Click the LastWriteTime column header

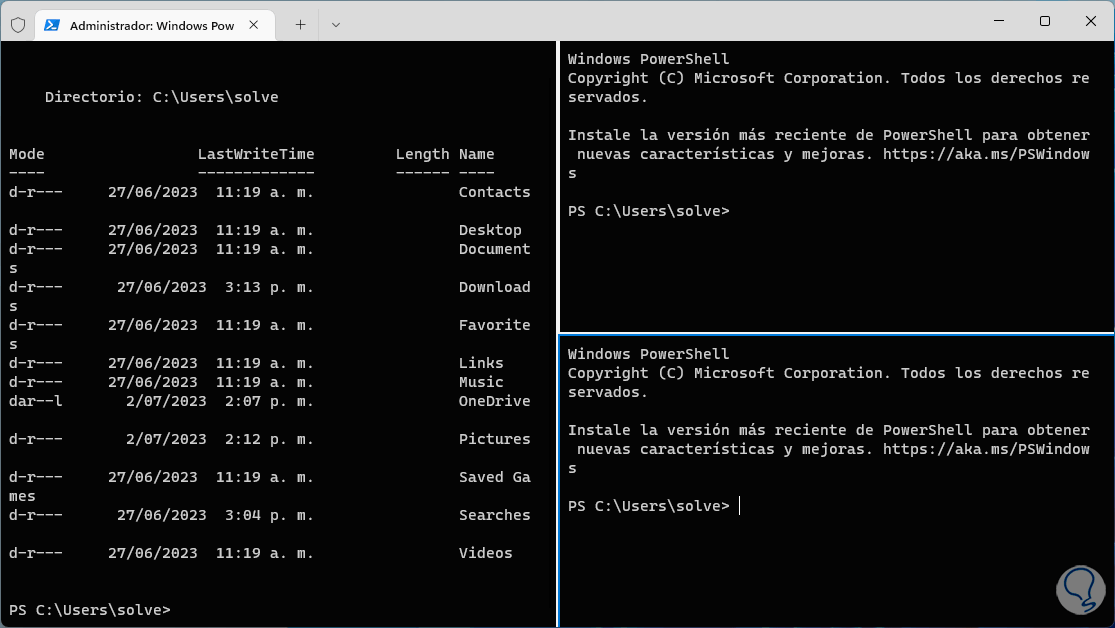click(x=256, y=154)
